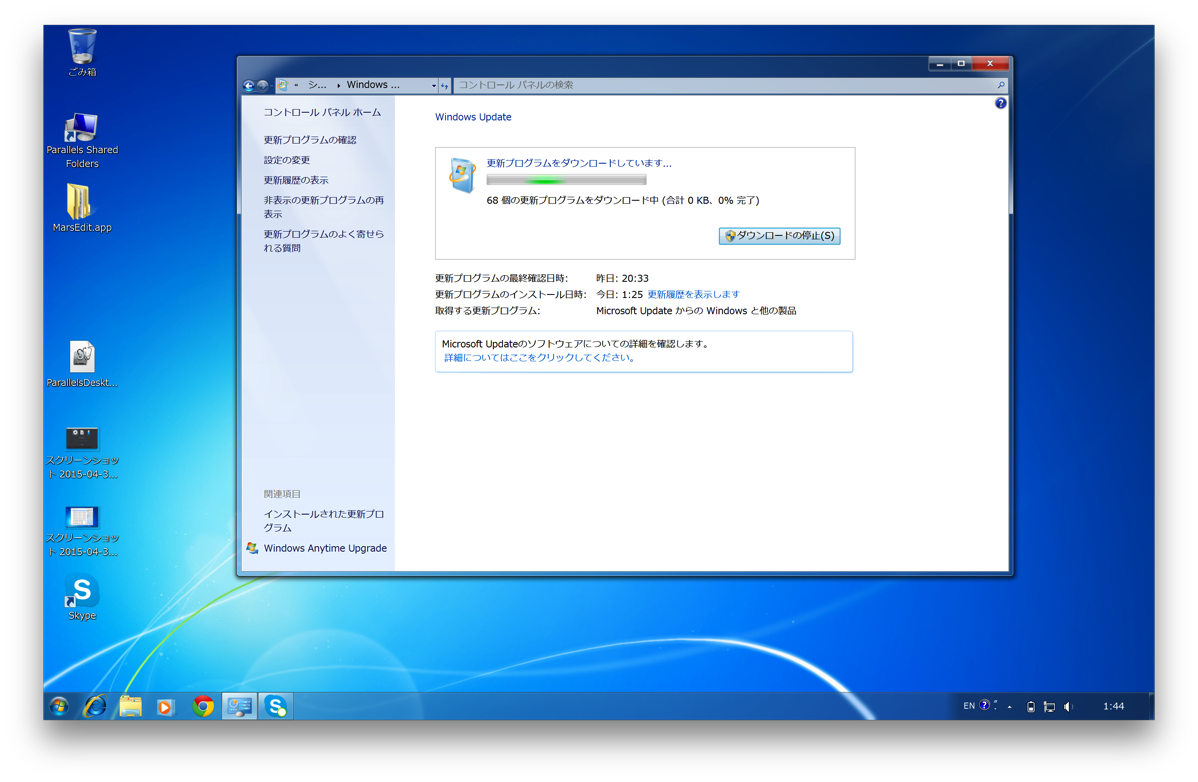Open help via the blue question mark icon
1198x782 pixels.
click(x=1000, y=103)
